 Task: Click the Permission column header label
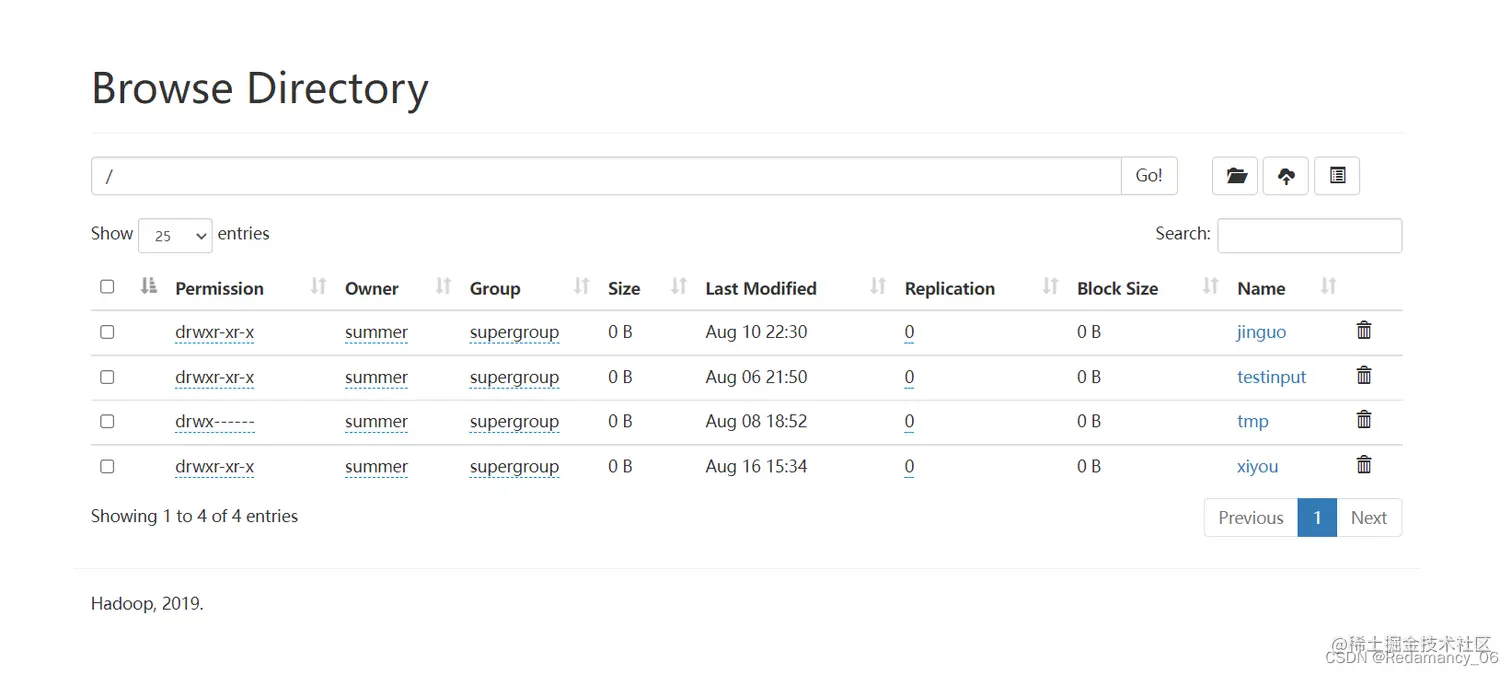tap(219, 288)
